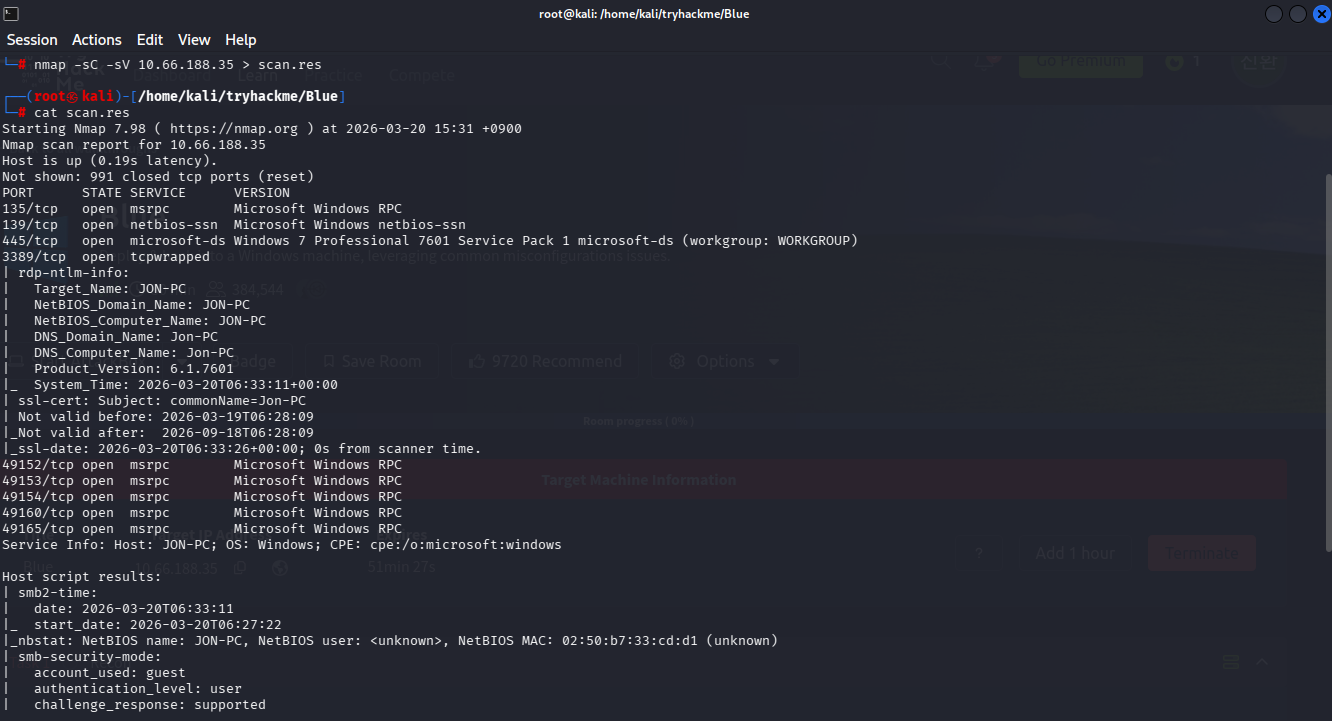Click the 'nmap -sC -sV 10.66.188.35 > scan.res' command
The width and height of the screenshot is (1332, 721).
(178, 65)
